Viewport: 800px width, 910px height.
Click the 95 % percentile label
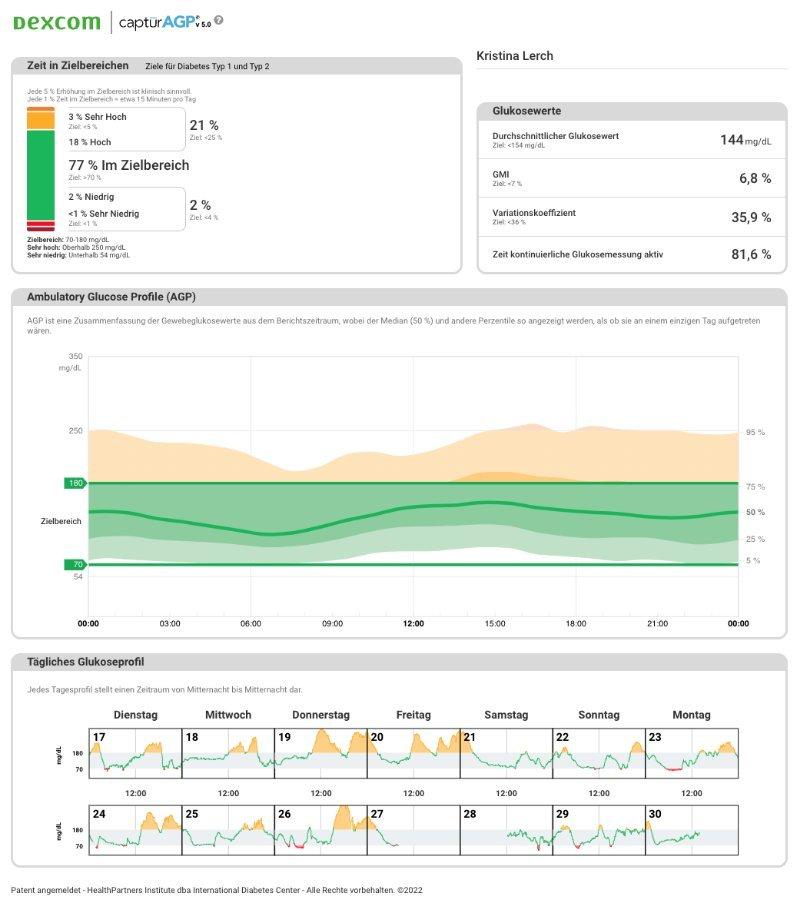[x=755, y=433]
